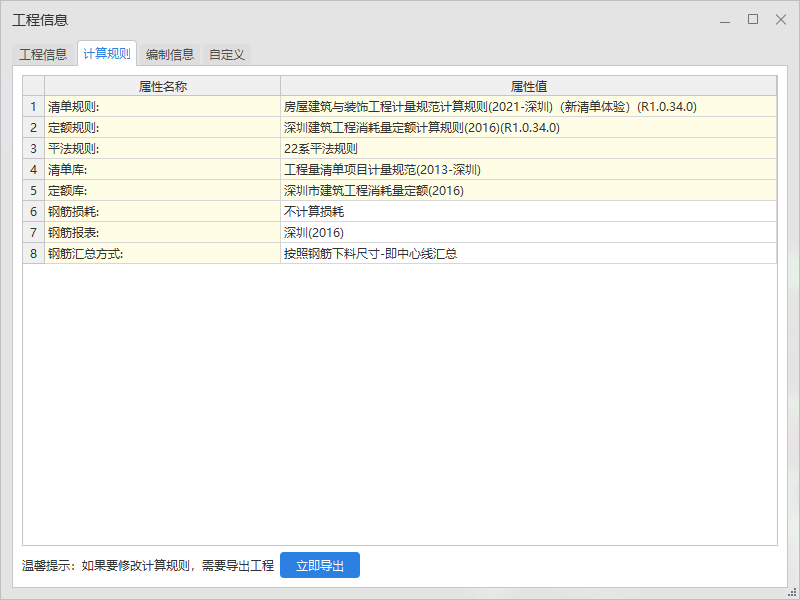Select the 定额库 property name cell
800x600 pixels.
coord(162,190)
